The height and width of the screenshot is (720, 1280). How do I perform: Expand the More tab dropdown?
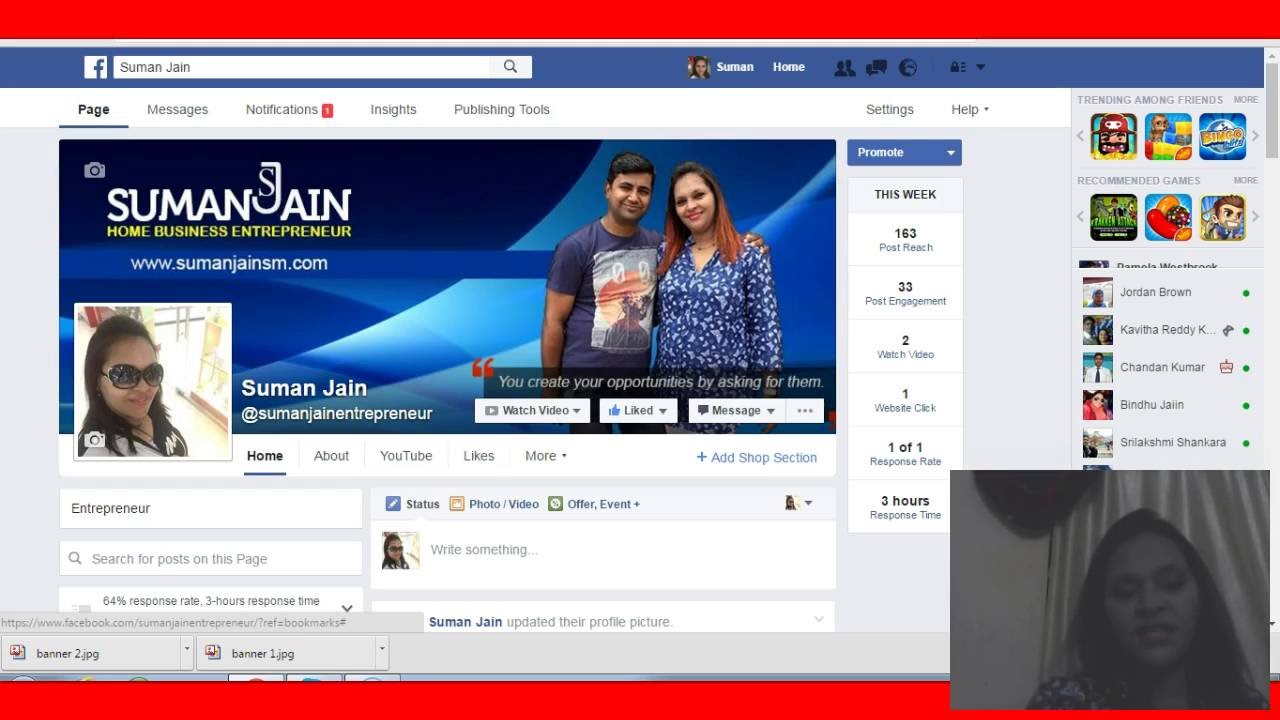(546, 456)
